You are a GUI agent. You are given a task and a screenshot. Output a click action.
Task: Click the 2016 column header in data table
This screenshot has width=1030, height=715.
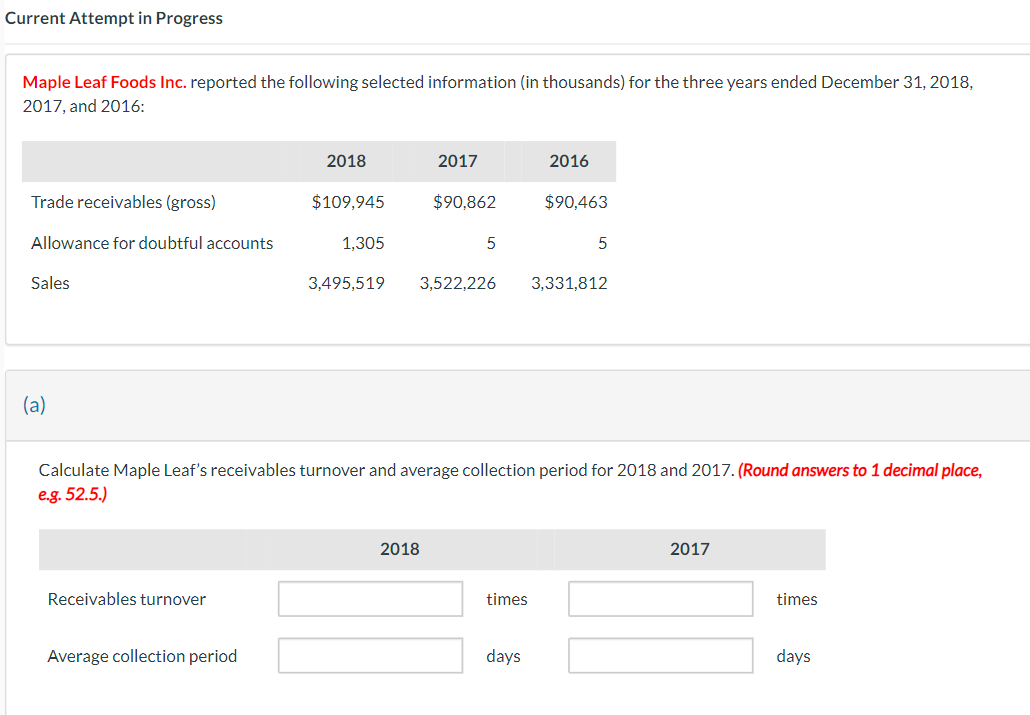(569, 161)
